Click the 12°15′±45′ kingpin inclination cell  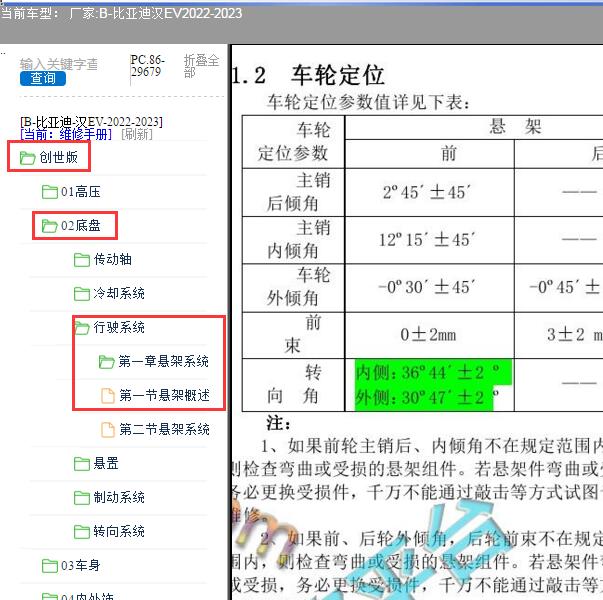430,240
